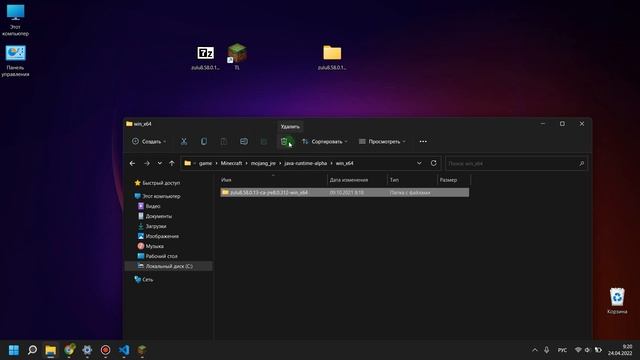The height and width of the screenshot is (360, 640).
Task: Click the 'game' breadcrumb in address bar
Action: 205,163
